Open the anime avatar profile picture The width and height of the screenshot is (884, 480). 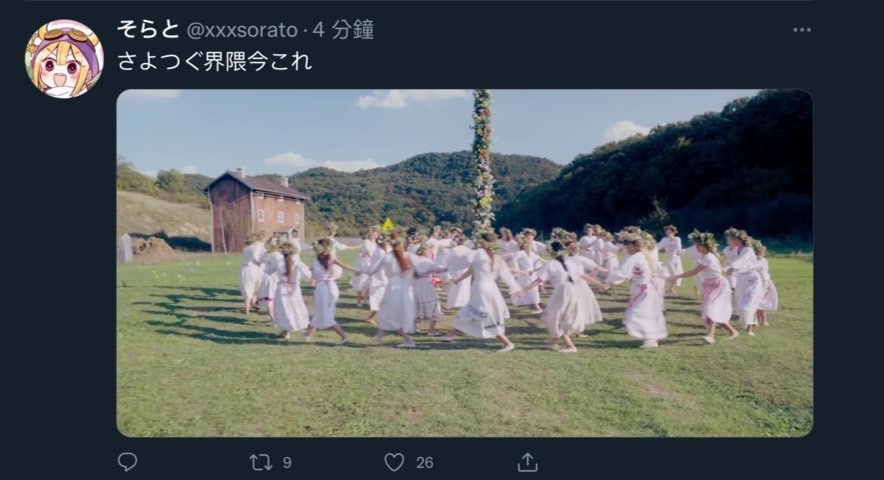(x=64, y=59)
